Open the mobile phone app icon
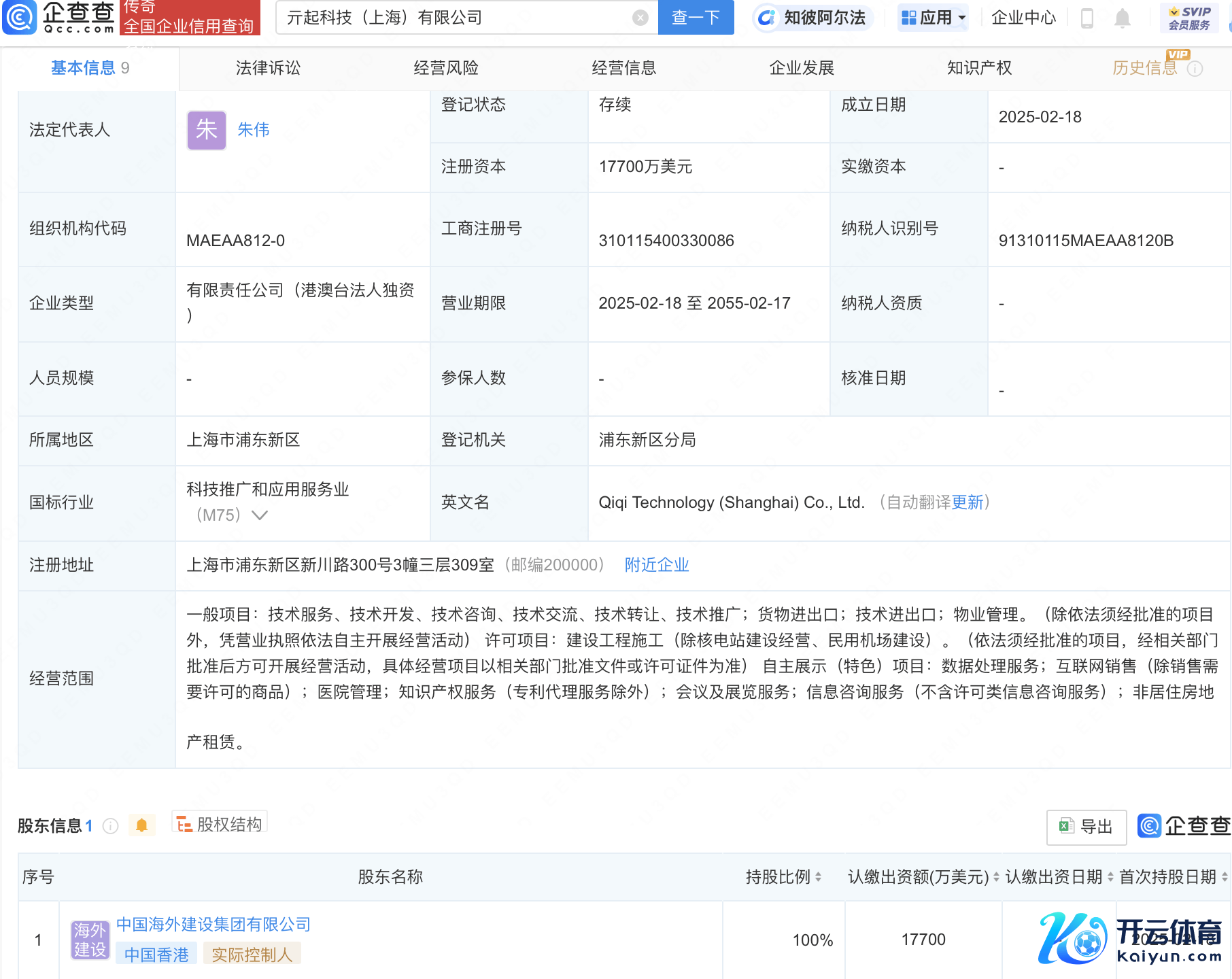Image resolution: width=1232 pixels, height=979 pixels. (1086, 18)
